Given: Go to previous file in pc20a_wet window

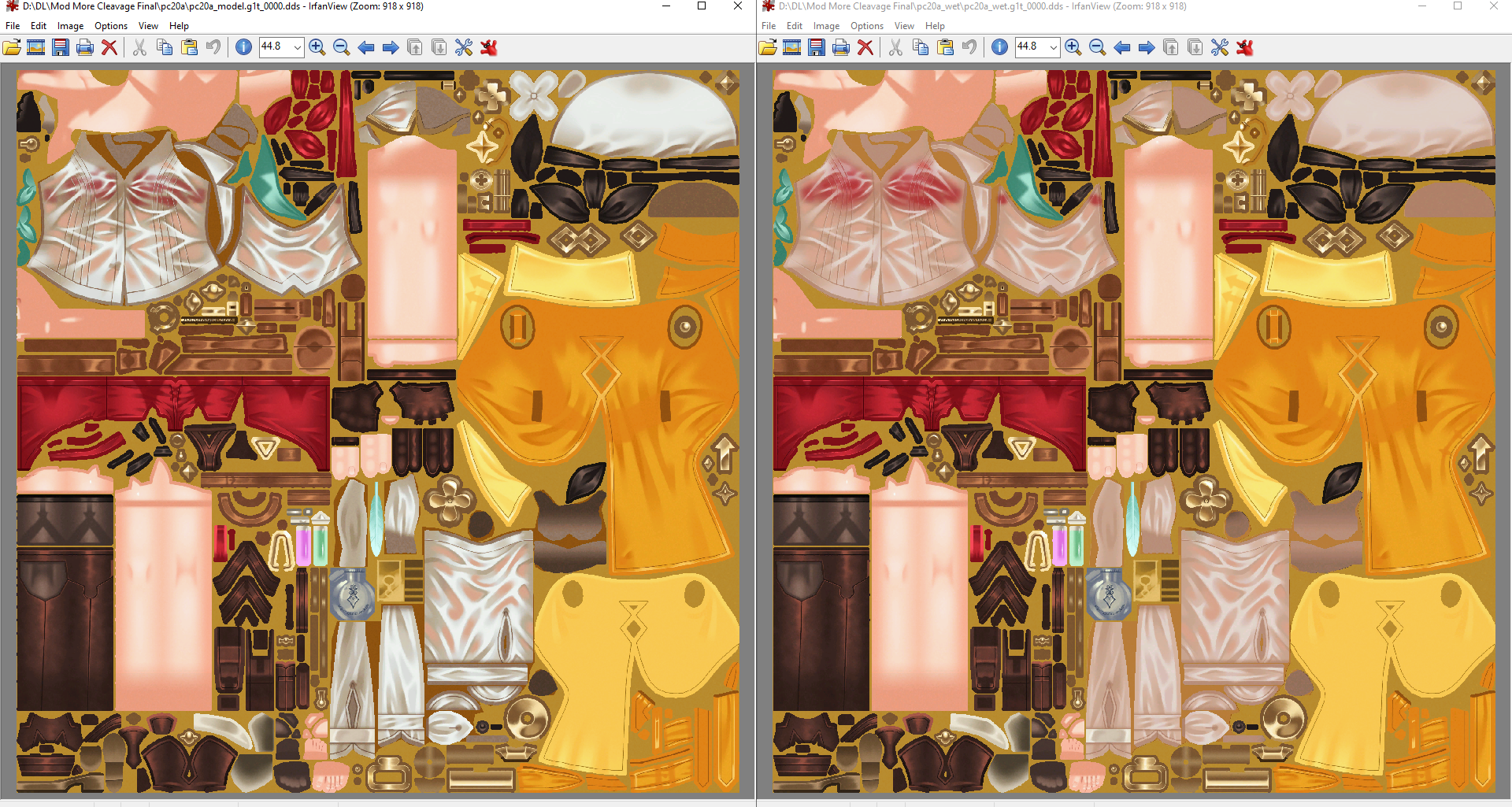Looking at the screenshot, I should click(x=1122, y=47).
